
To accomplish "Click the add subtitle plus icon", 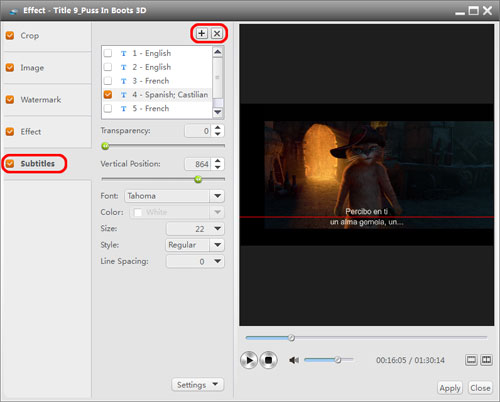I will pyautogui.click(x=202, y=33).
